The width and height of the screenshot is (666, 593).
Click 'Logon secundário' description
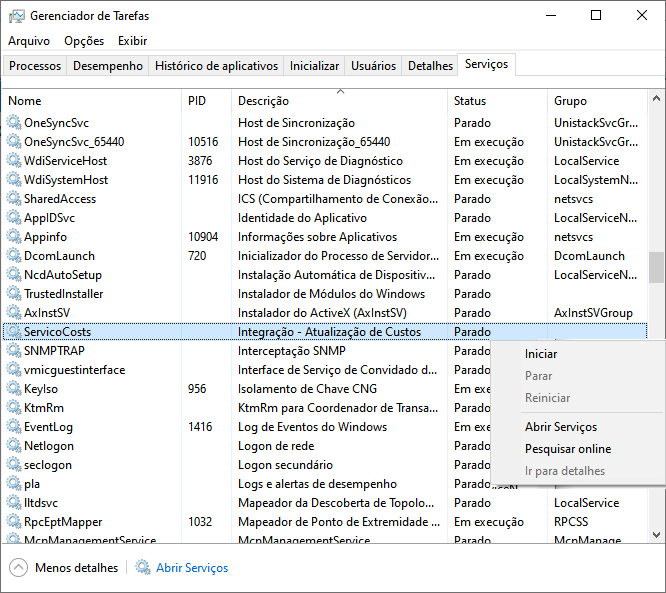tap(285, 465)
